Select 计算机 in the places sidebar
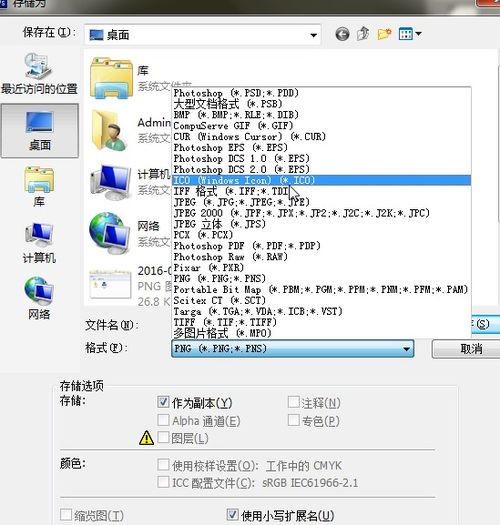Viewport: 500px width, 525px height. pyautogui.click(x=39, y=243)
